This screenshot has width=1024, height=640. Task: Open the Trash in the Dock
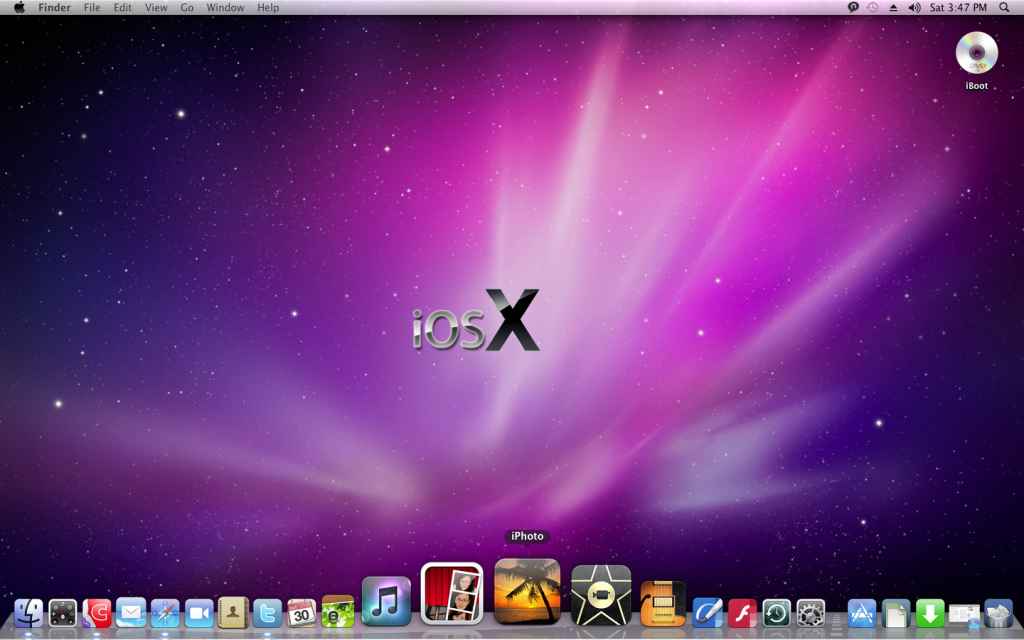pyautogui.click(x=998, y=614)
